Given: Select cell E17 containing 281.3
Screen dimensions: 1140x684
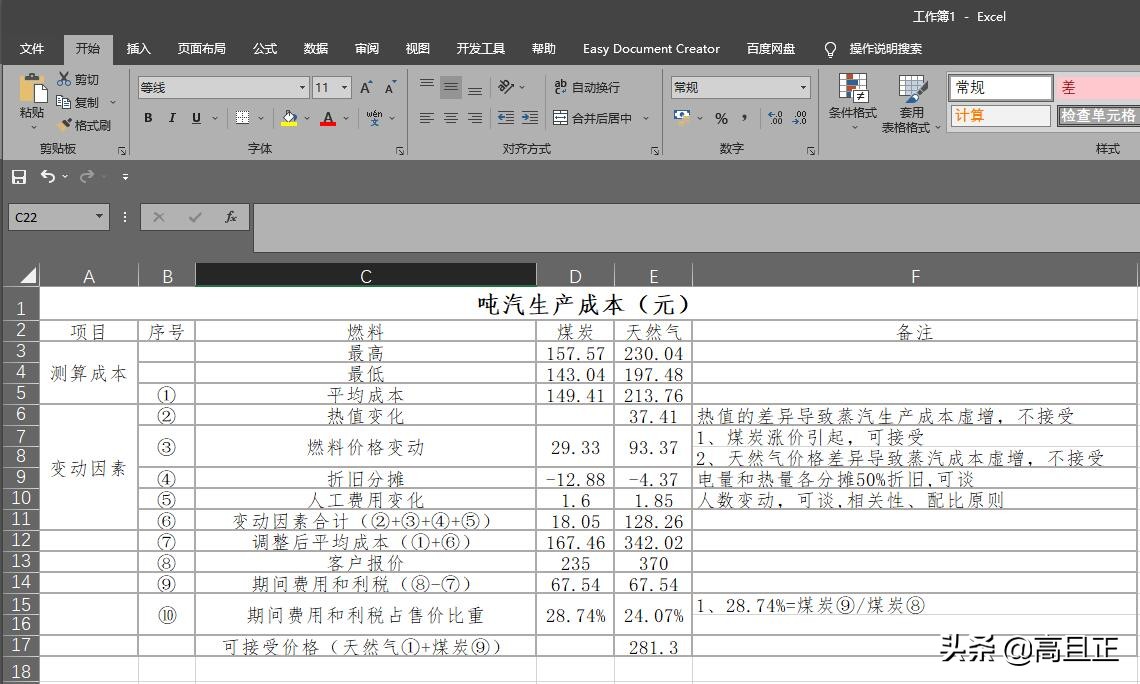Looking at the screenshot, I should [653, 647].
